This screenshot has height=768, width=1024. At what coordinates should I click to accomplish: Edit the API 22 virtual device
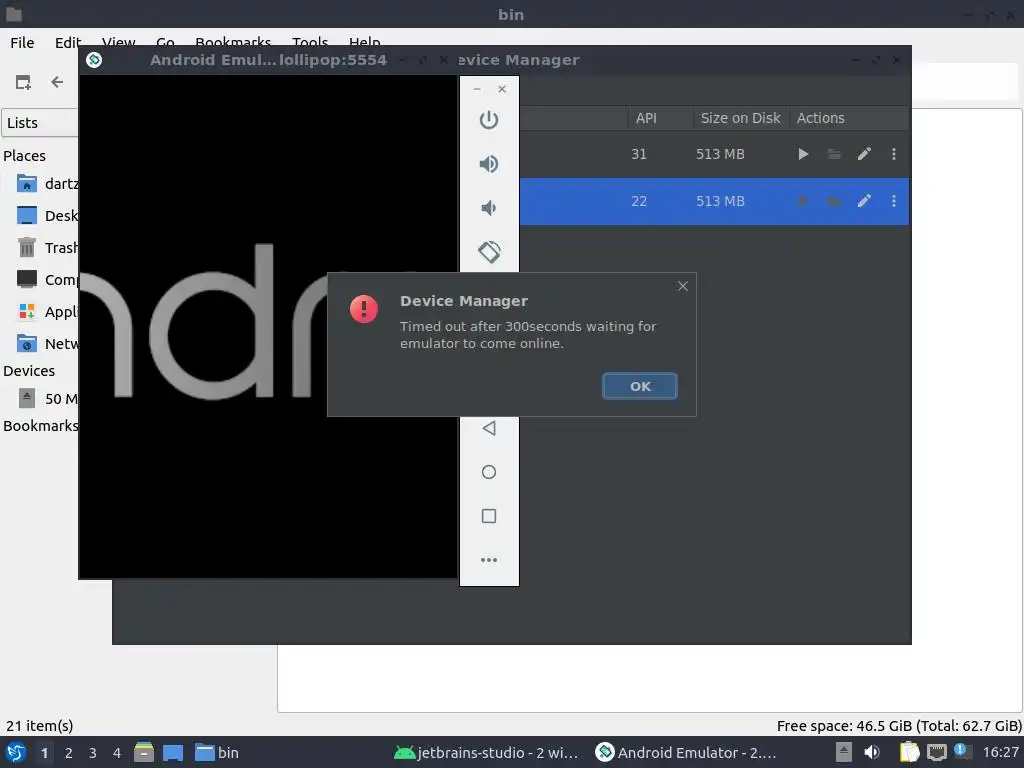(864, 201)
